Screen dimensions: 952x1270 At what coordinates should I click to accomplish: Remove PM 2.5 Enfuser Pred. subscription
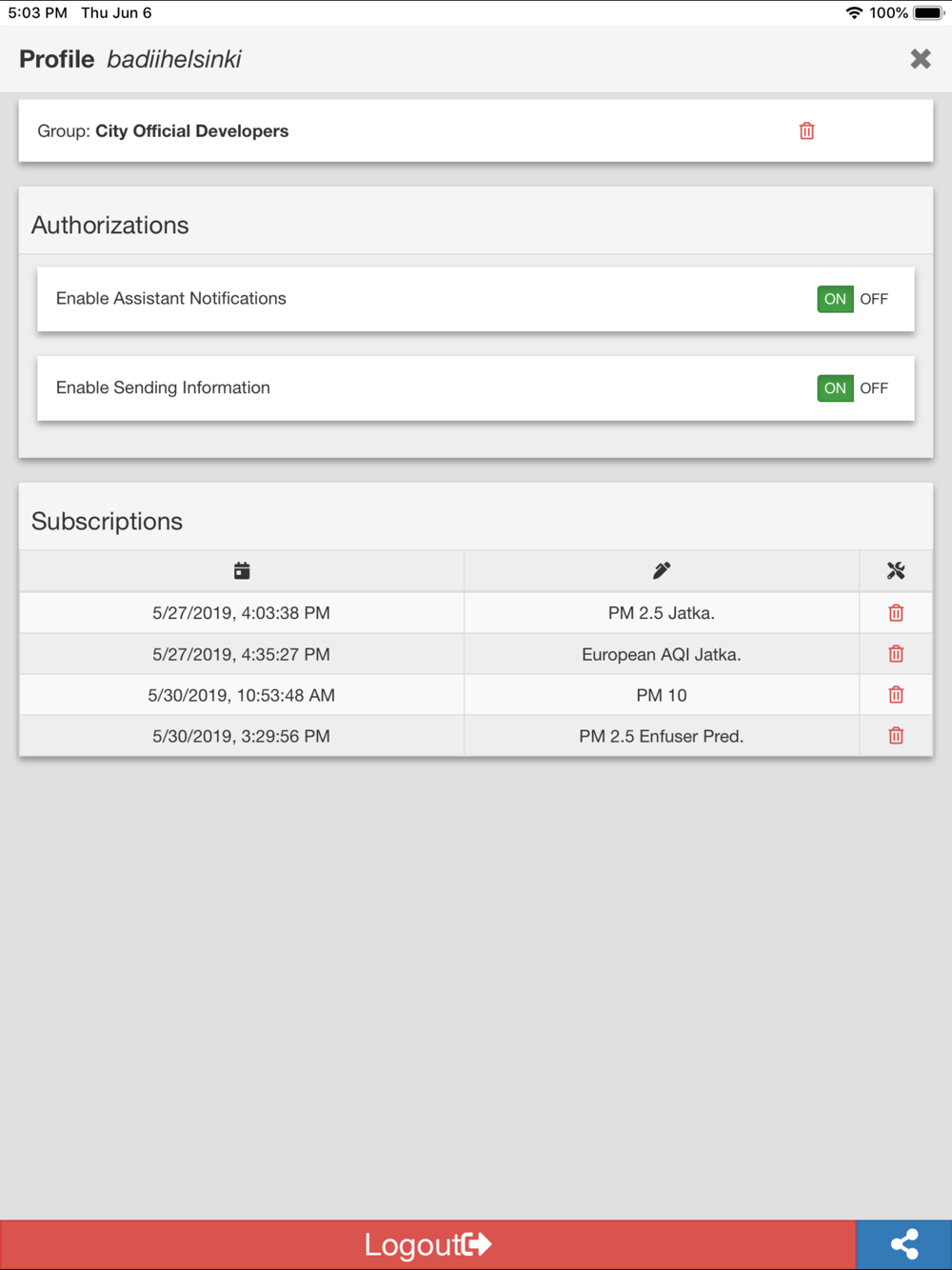point(896,736)
